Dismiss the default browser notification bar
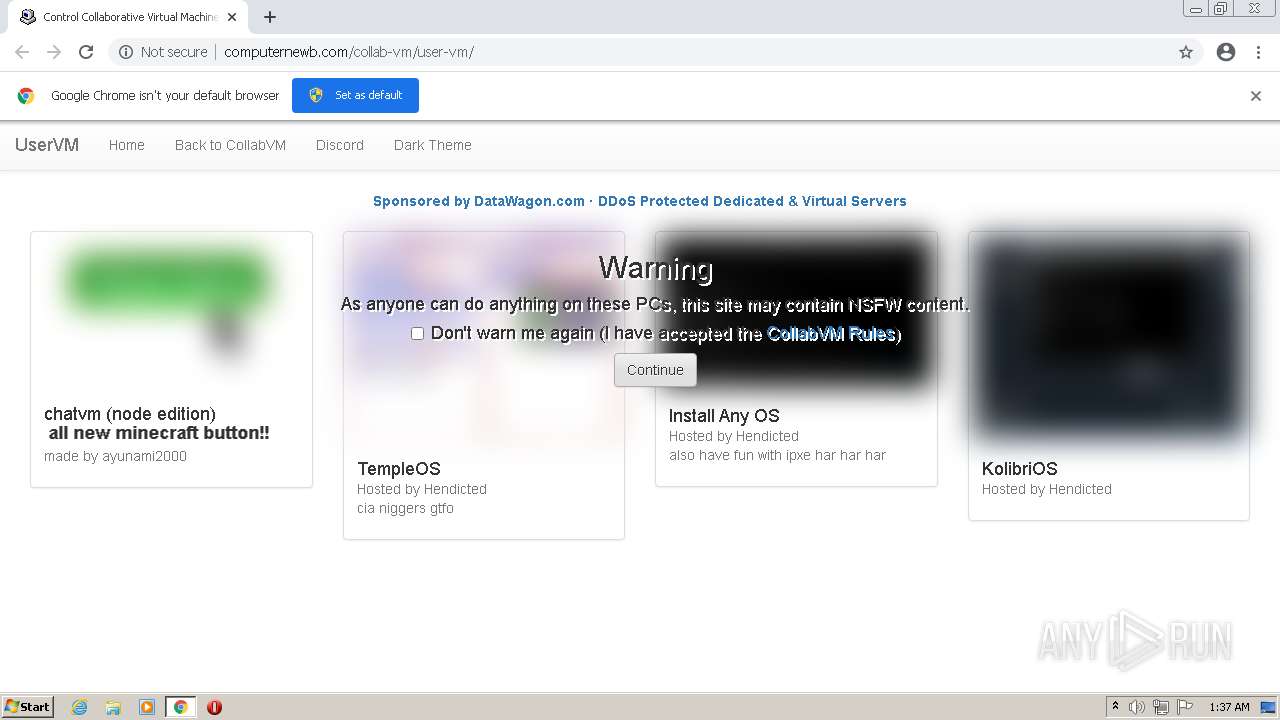This screenshot has width=1280, height=720. coord(1256,96)
